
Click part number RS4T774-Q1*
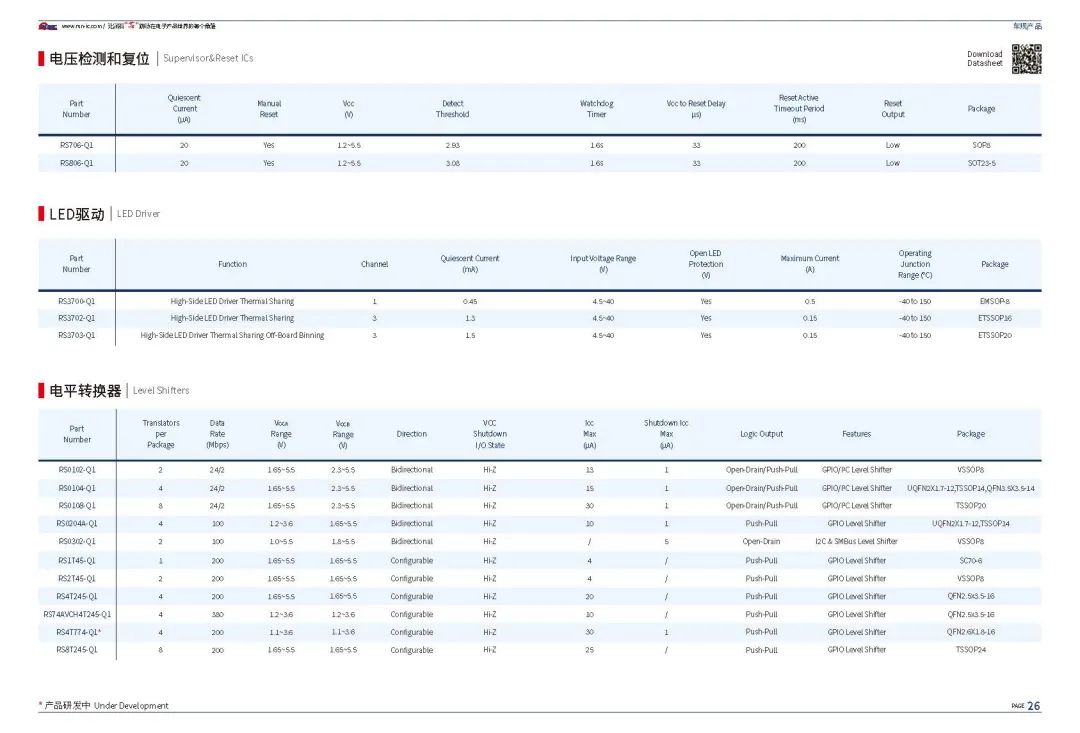79,632
